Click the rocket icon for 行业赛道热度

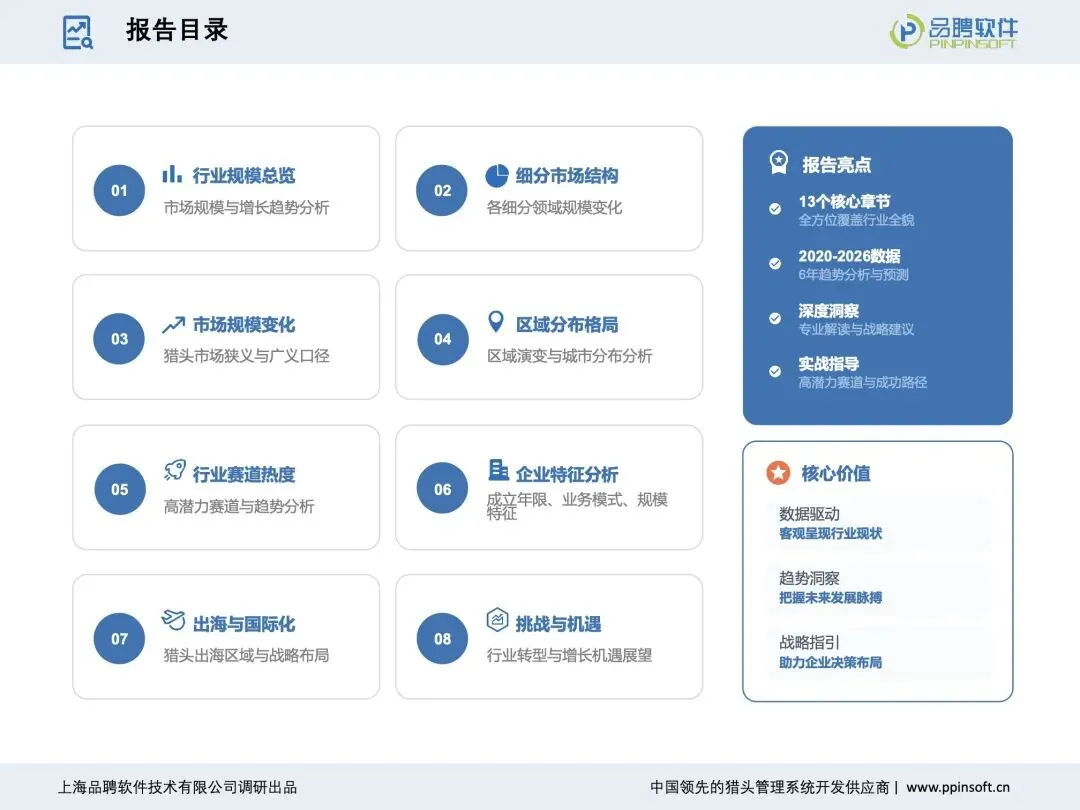tap(175, 470)
